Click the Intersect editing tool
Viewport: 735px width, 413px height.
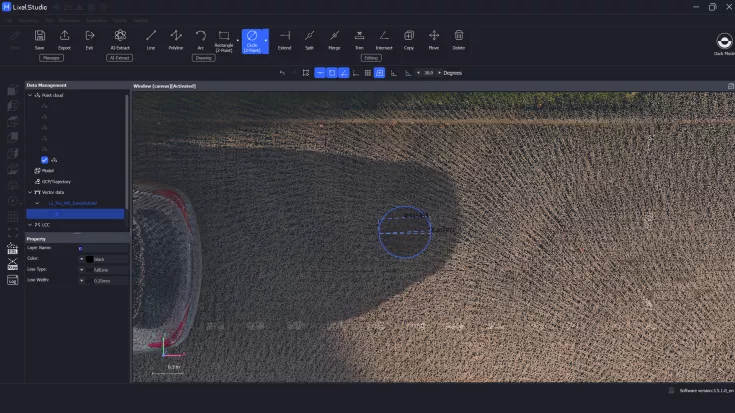384,39
